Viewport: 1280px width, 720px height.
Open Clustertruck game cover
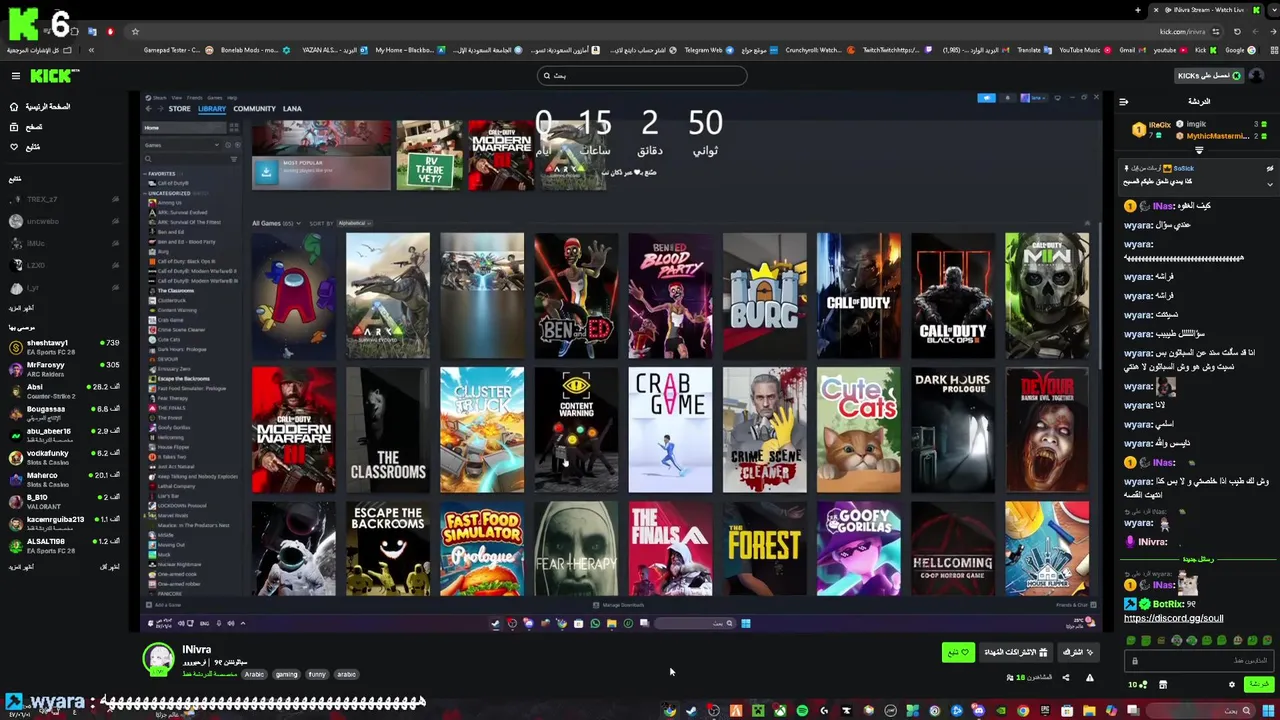coord(482,430)
